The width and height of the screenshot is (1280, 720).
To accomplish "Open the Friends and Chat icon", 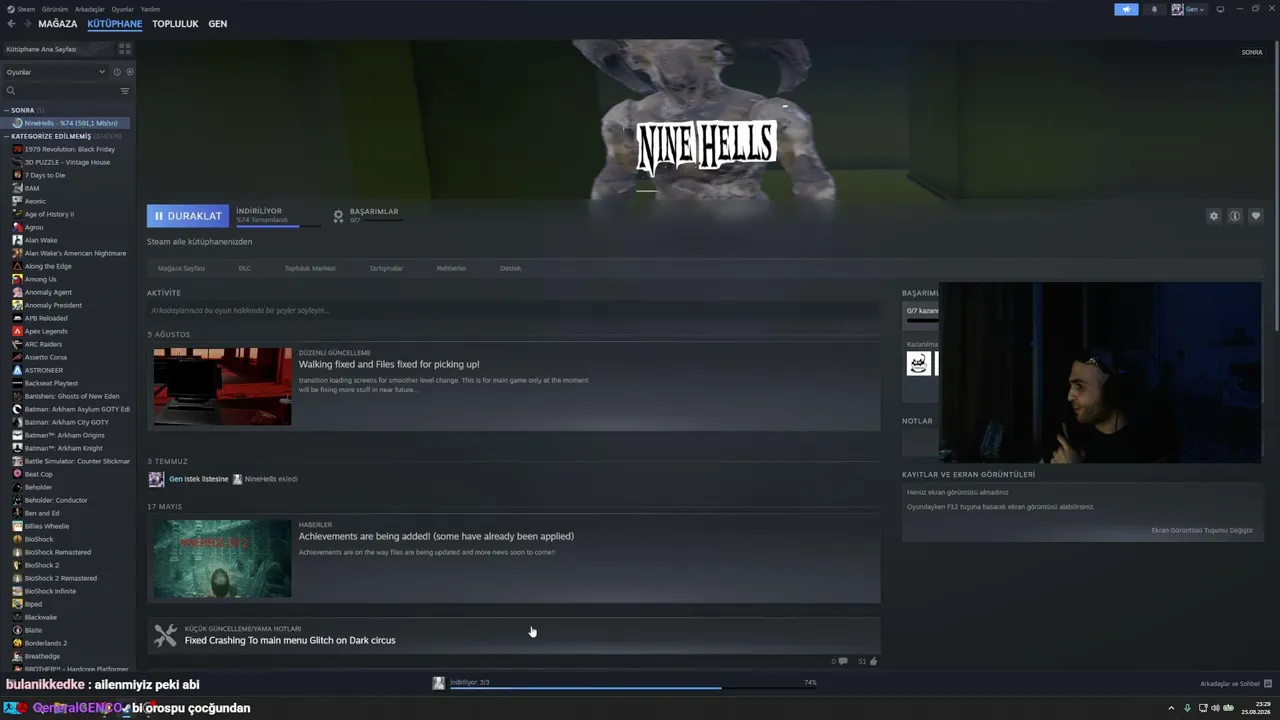I will coord(1268,684).
